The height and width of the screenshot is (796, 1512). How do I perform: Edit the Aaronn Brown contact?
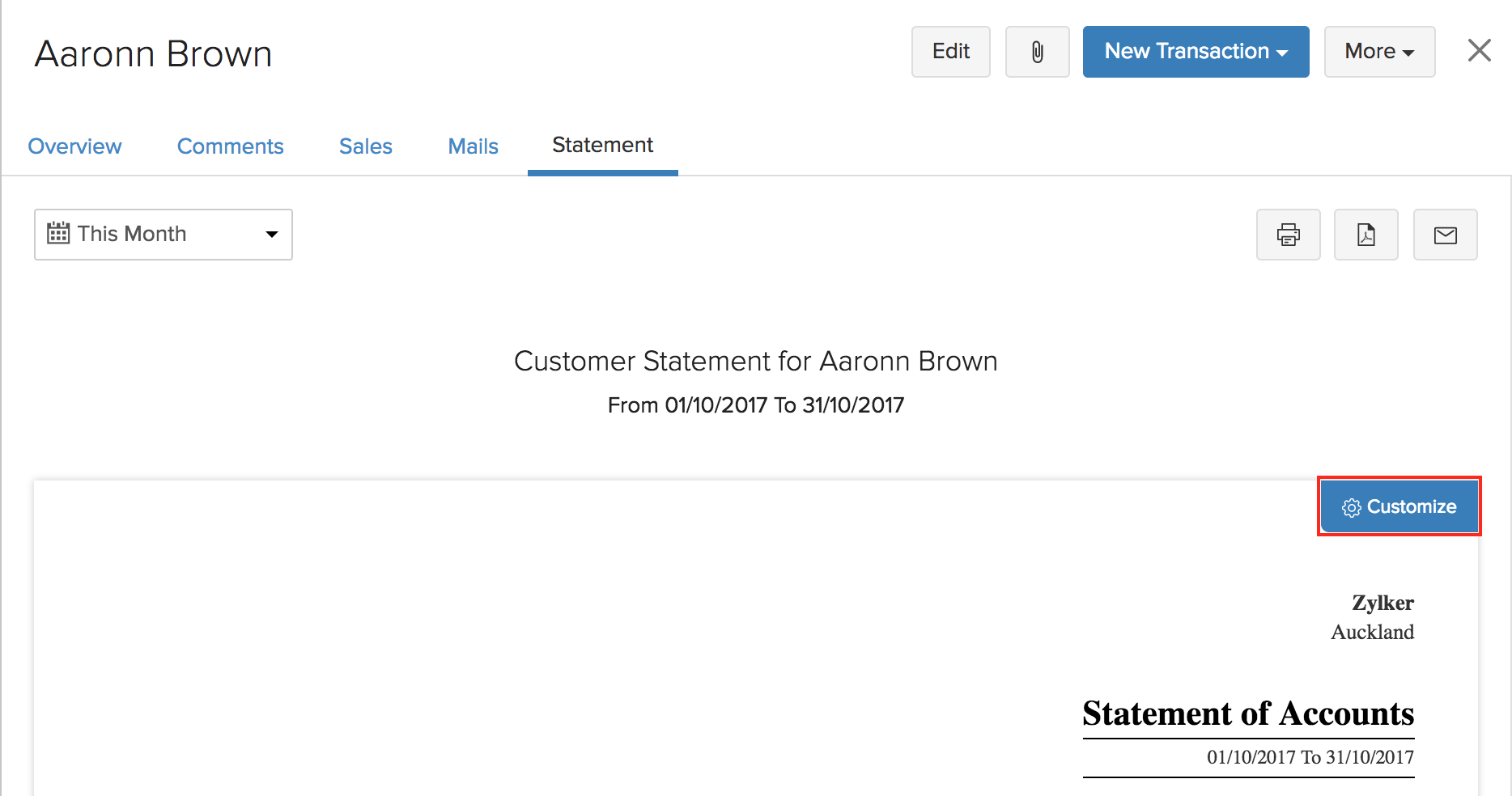950,51
